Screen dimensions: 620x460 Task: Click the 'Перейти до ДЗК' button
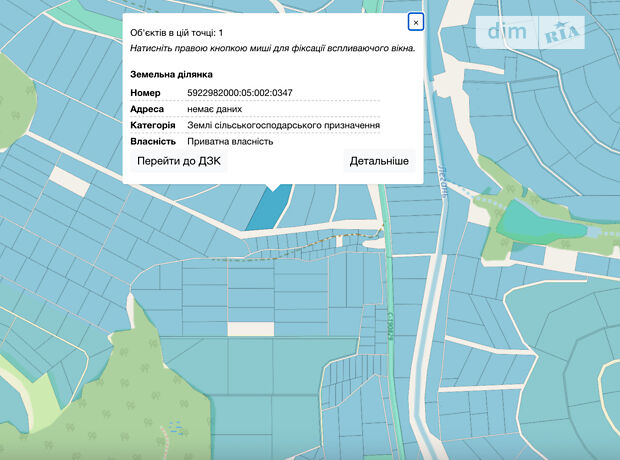(180, 160)
